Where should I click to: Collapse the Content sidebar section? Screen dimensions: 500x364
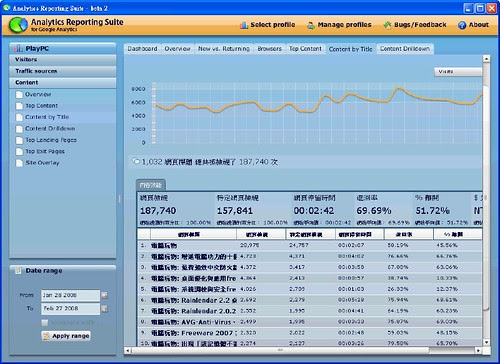[x=63, y=82]
